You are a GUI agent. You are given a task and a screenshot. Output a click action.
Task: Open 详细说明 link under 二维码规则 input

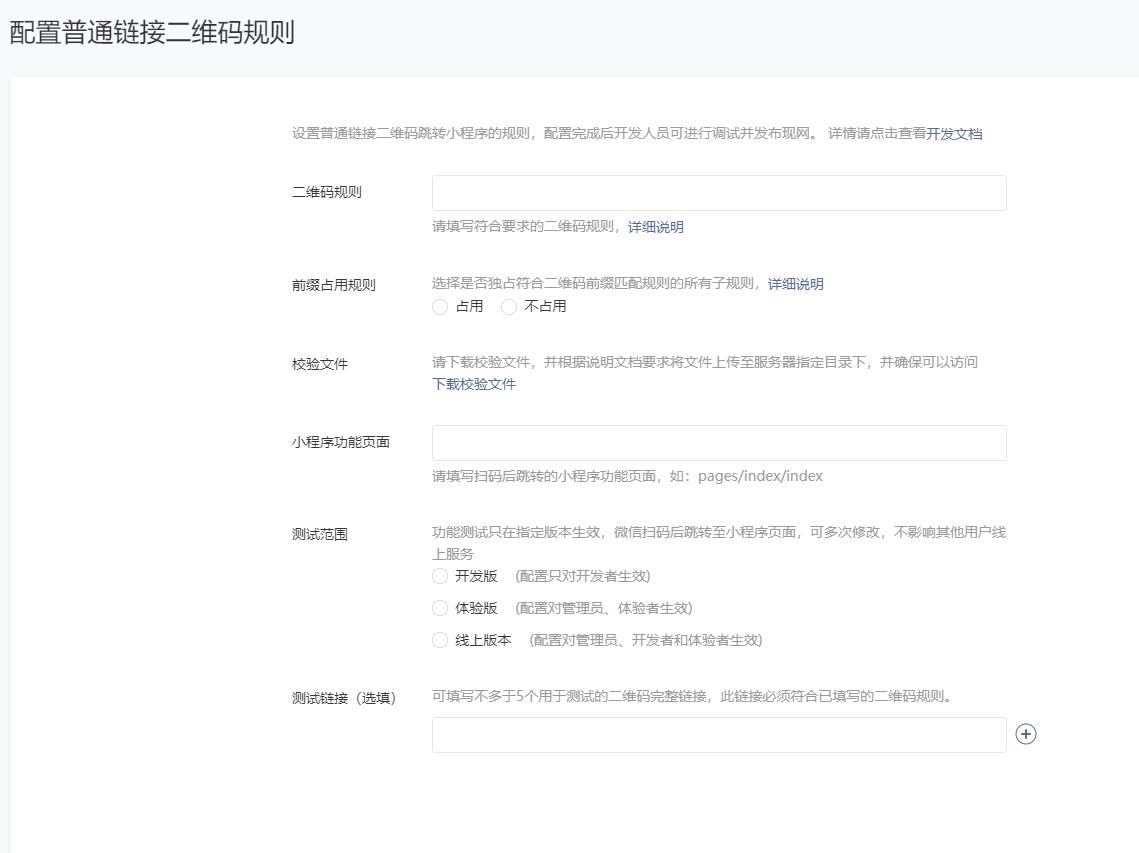click(x=656, y=227)
